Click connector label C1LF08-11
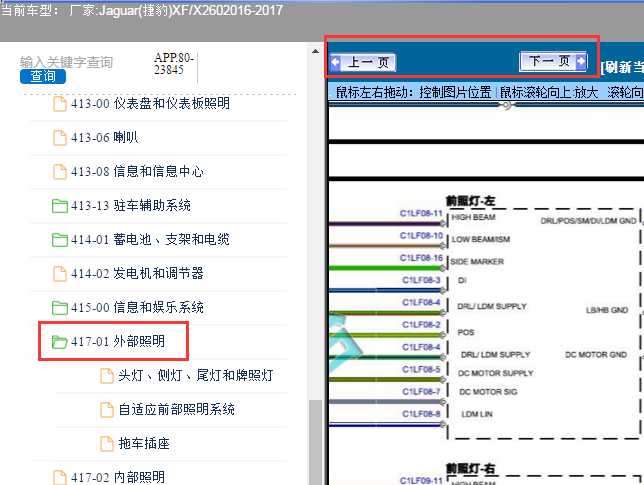Viewport: 644px width, 485px height. 421,214
